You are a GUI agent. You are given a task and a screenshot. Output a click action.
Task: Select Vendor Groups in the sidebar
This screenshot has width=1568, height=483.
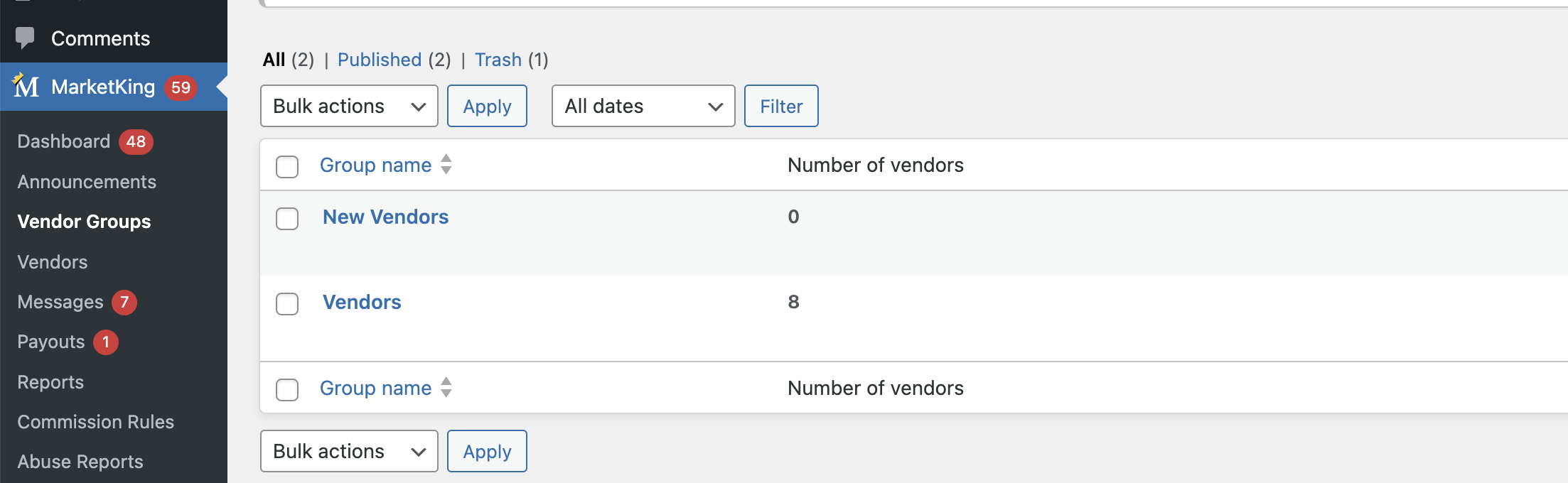point(84,222)
